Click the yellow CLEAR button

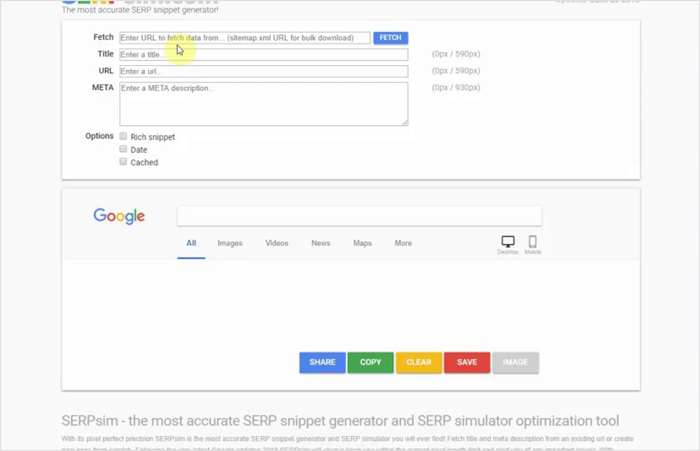coord(419,362)
